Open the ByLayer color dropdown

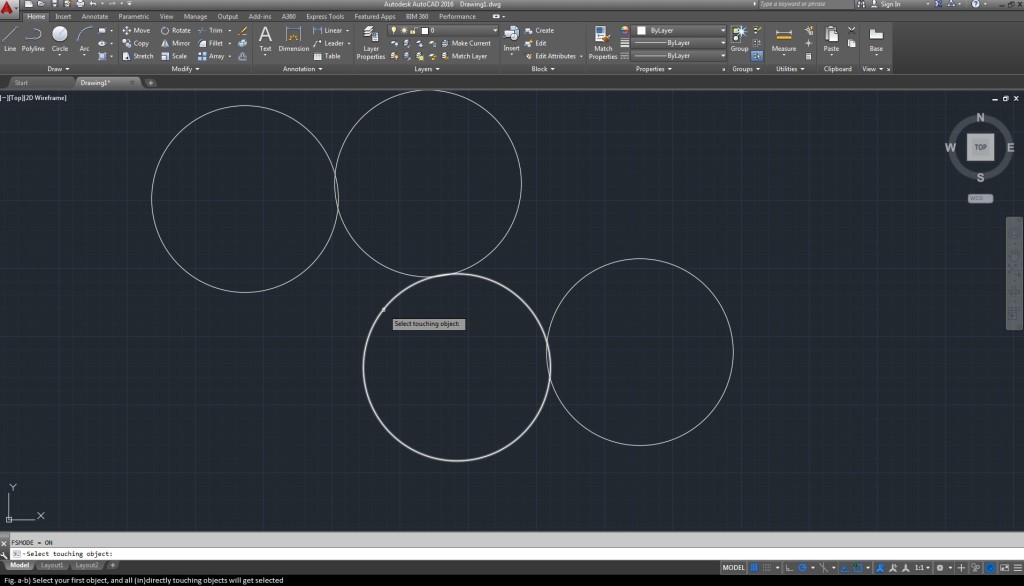click(x=721, y=31)
